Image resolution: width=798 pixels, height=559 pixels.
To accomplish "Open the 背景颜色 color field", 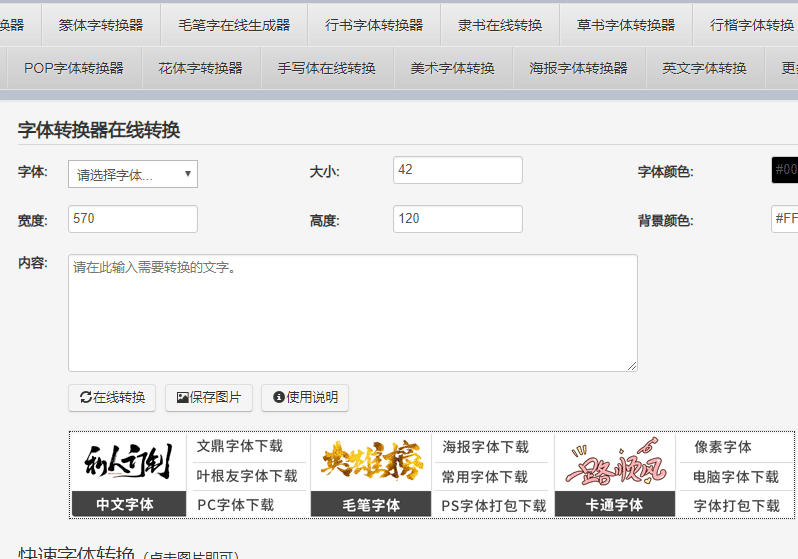I will tap(785, 219).
